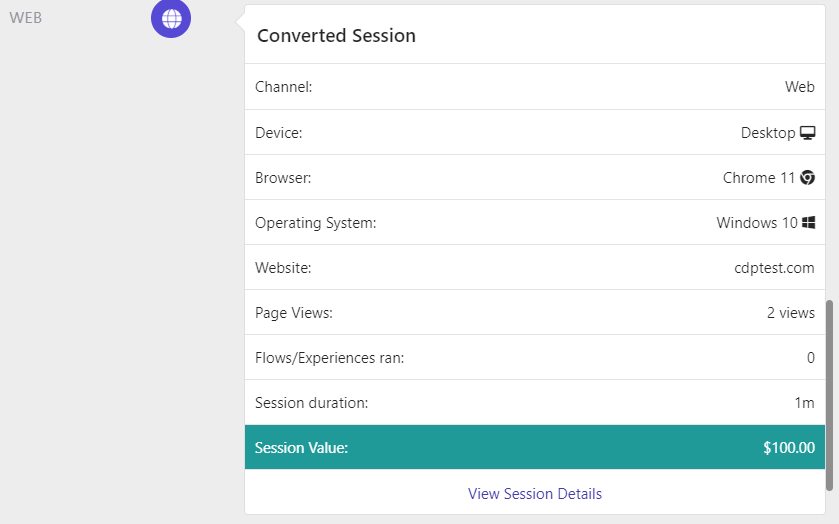Click the vertical scrollbar thumb
Screen dimensions: 839x524
(829, 395)
